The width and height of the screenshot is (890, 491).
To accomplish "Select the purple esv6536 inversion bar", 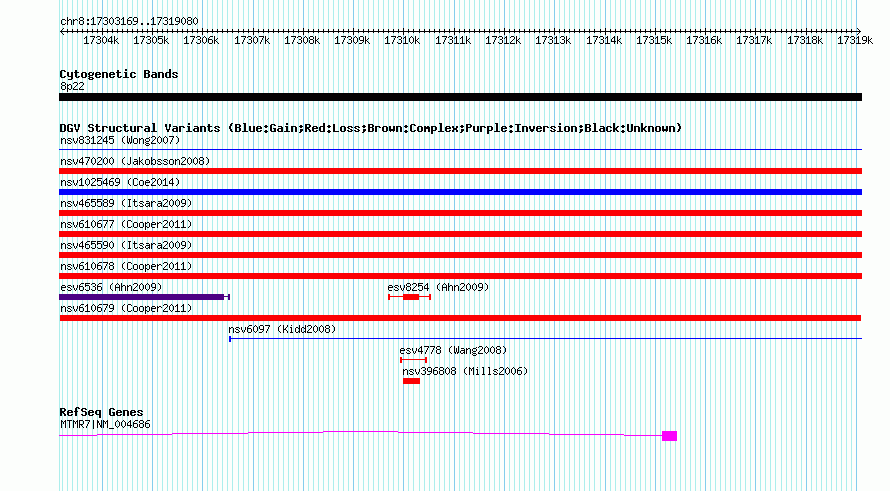I will pyautogui.click(x=144, y=297).
